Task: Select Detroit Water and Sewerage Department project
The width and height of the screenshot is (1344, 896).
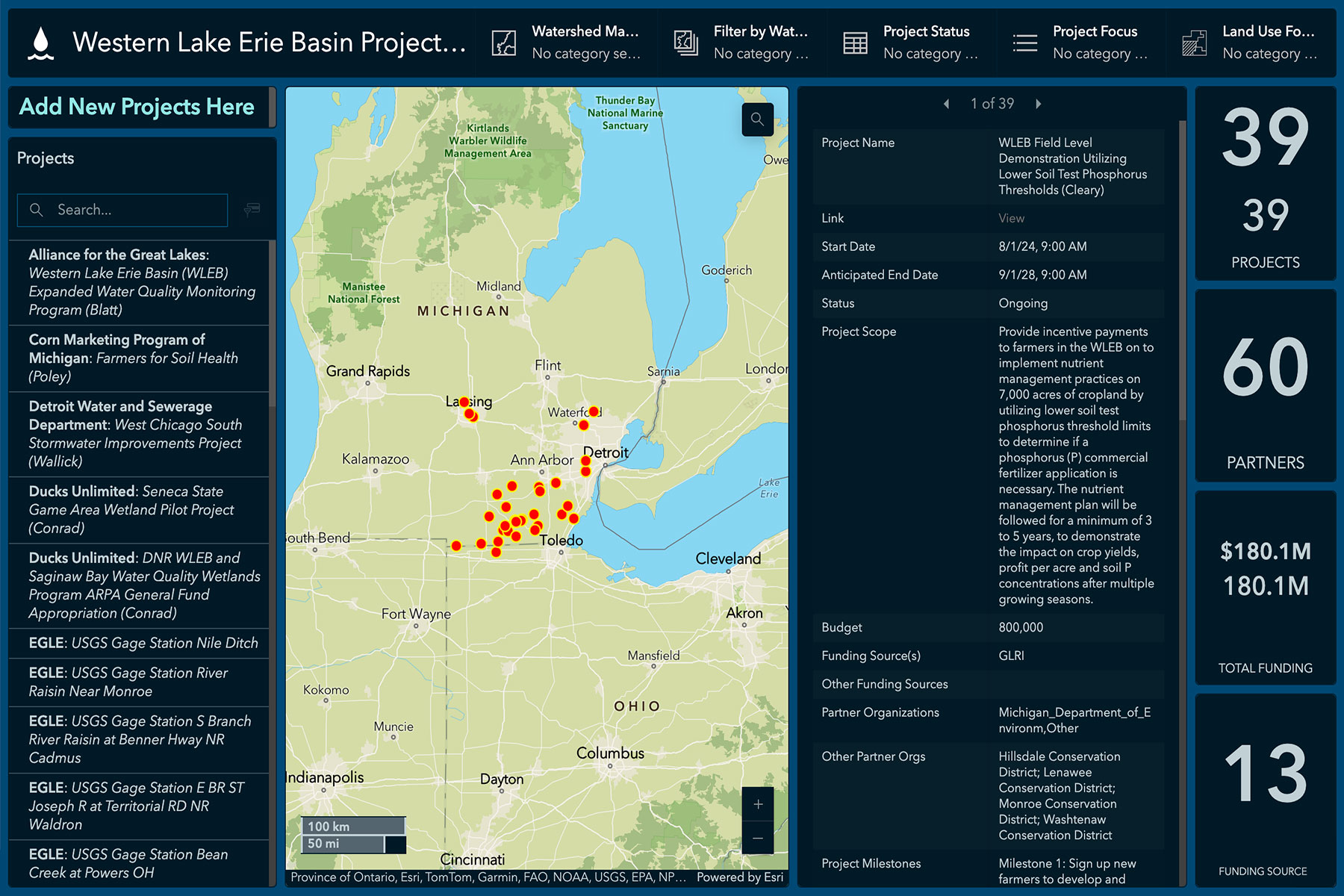Action: pyautogui.click(x=139, y=434)
